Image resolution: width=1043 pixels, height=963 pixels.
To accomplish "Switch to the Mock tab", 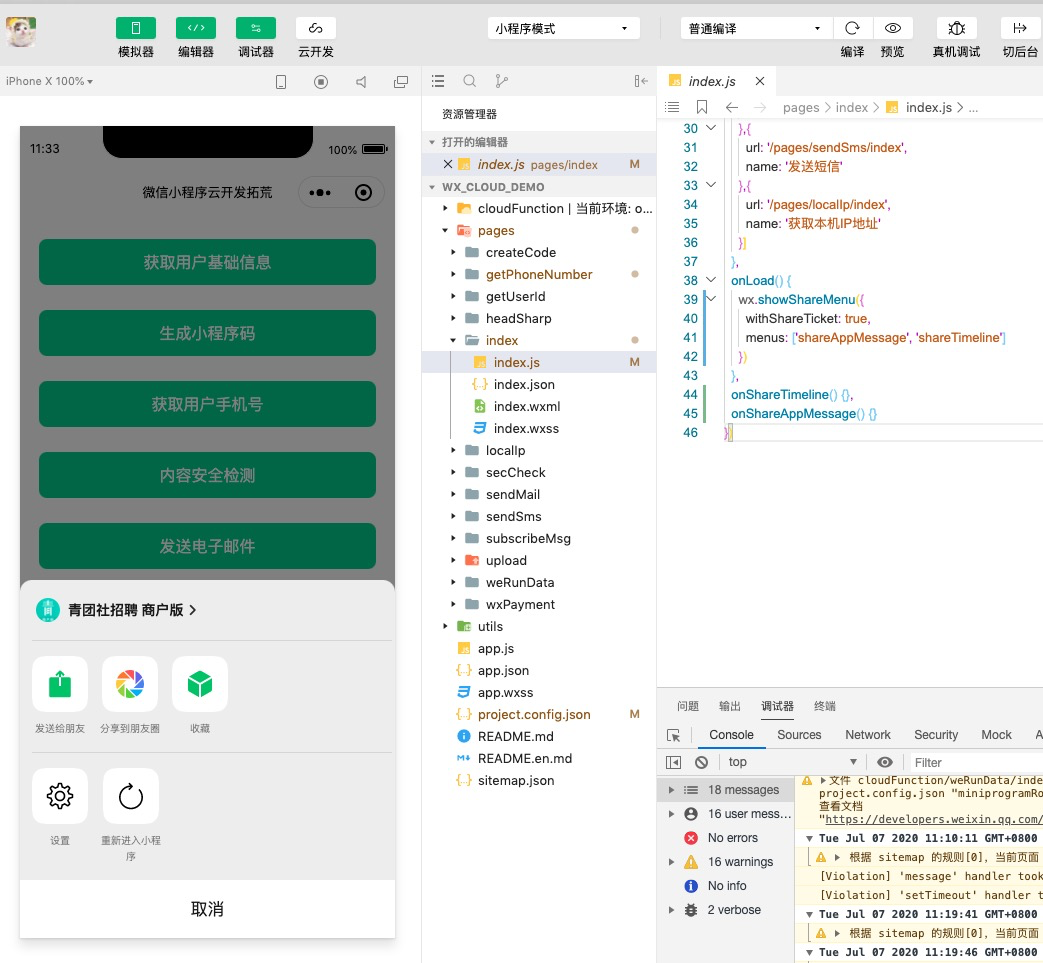I will [996, 735].
